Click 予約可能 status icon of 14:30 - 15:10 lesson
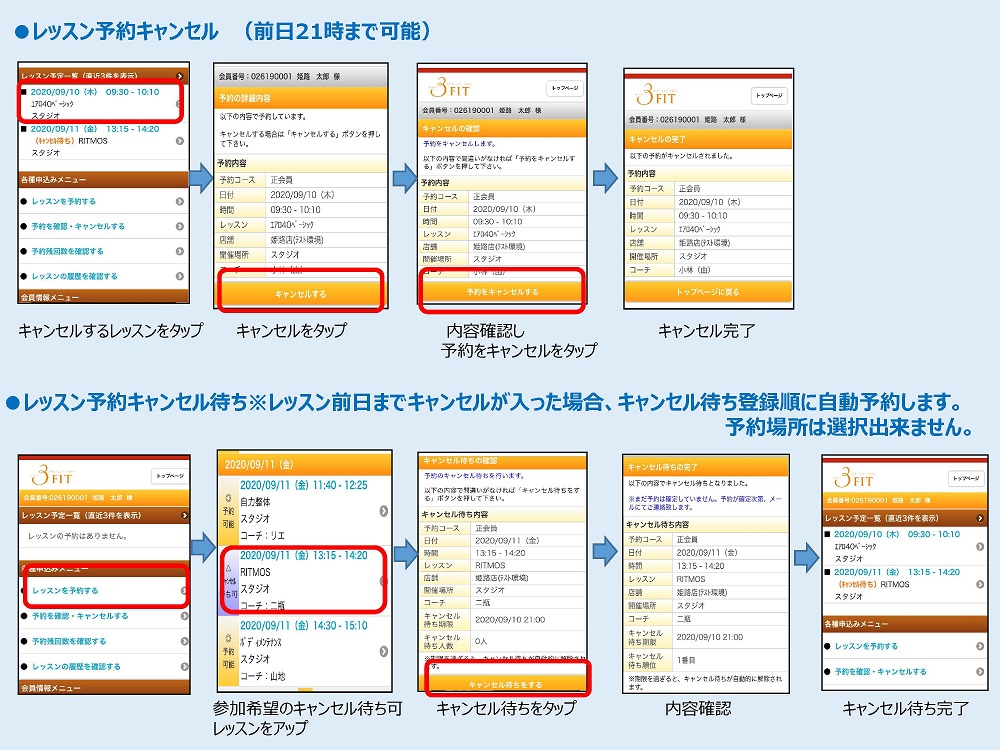Image resolution: width=1000 pixels, height=750 pixels. coord(228,651)
